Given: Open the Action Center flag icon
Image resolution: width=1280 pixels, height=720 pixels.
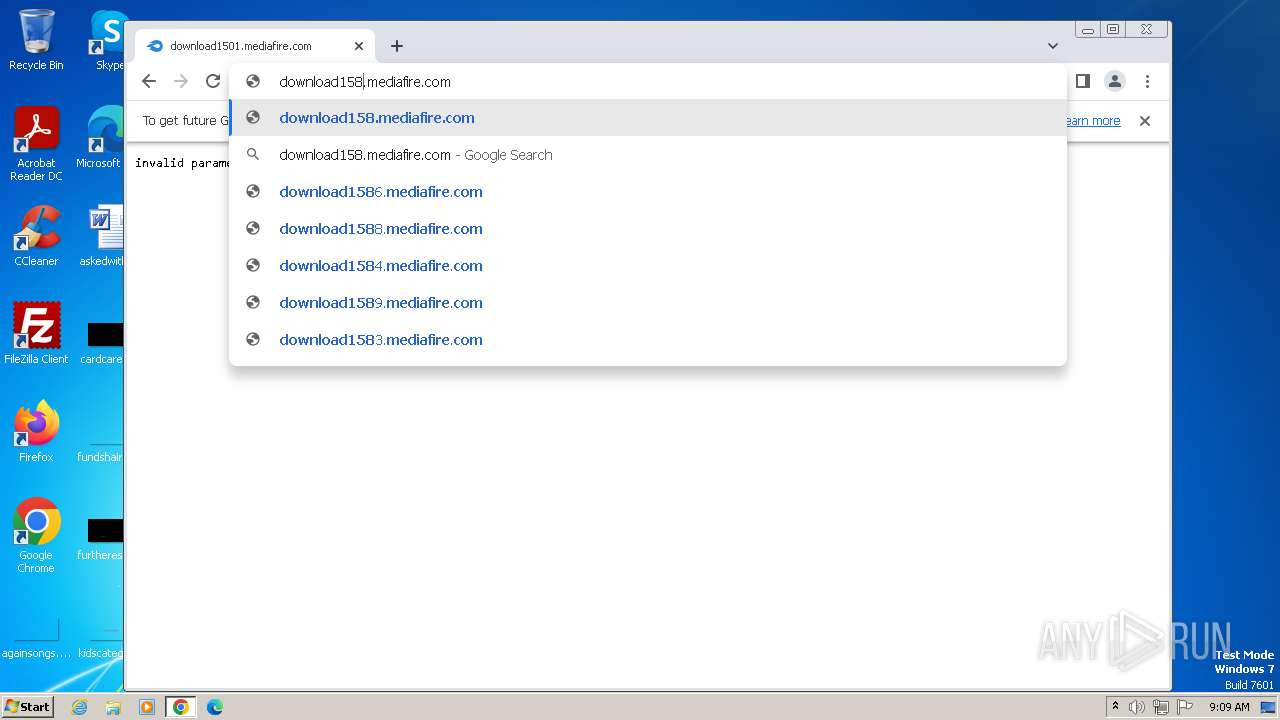Looking at the screenshot, I should tap(1185, 707).
